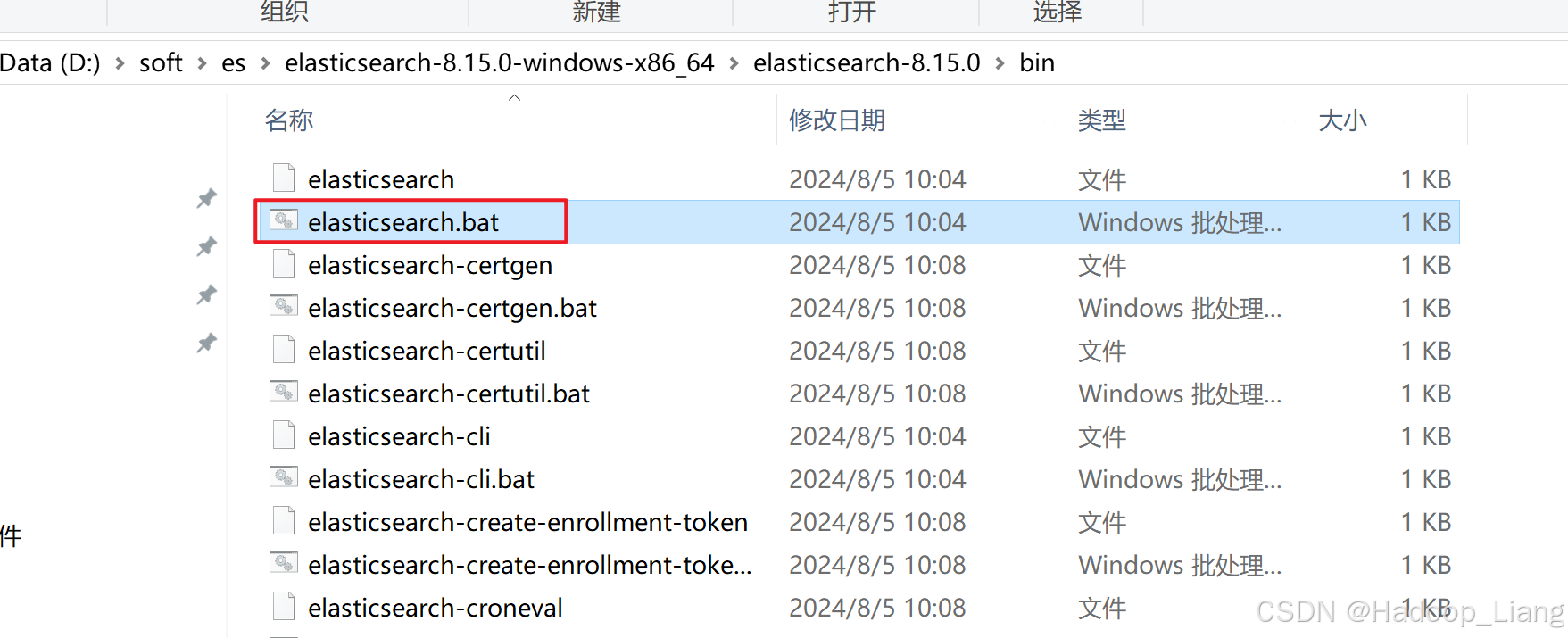Click the bin breadcrumb

tap(1037, 63)
